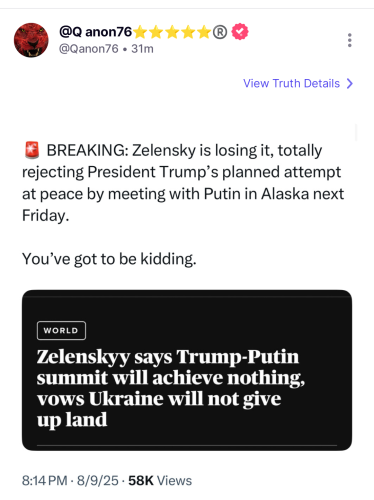Click the last gold star icon

coord(204,32)
